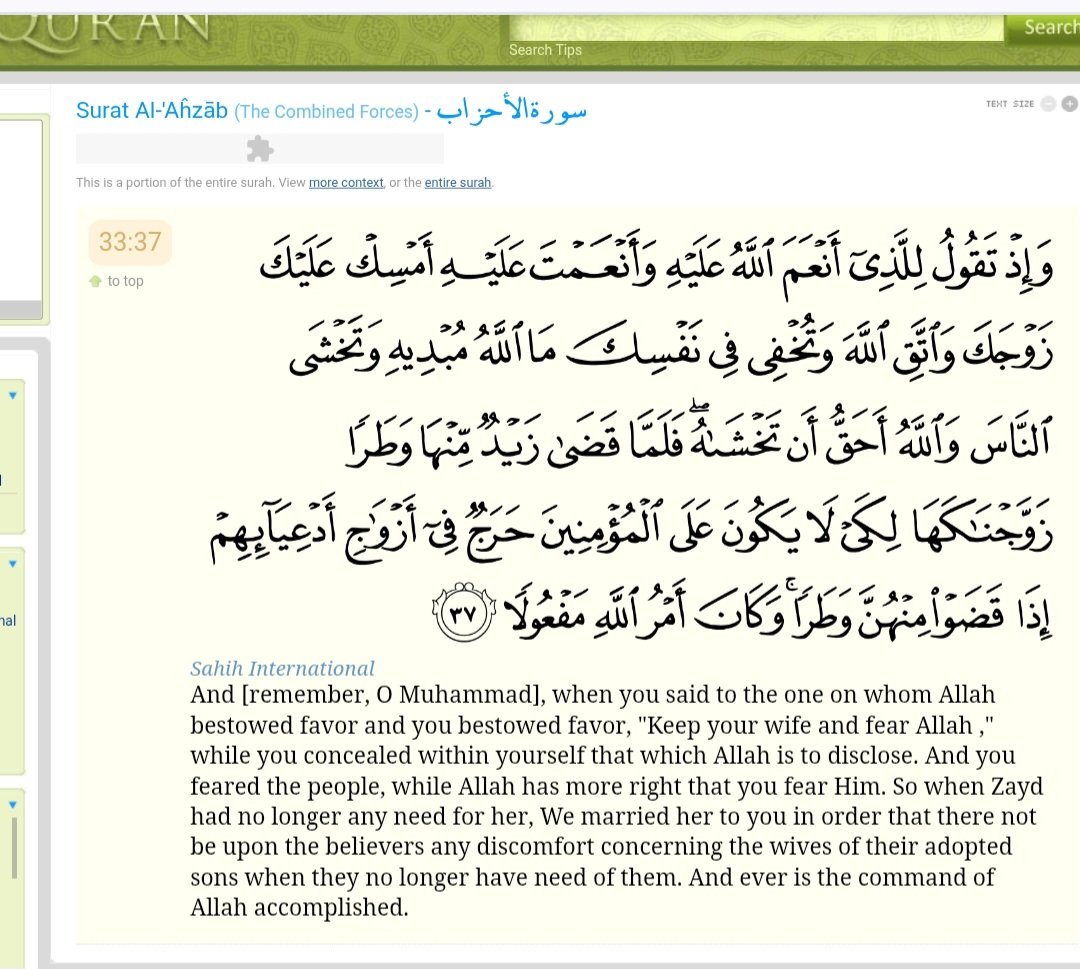Increase text size with plus button
This screenshot has height=969, width=1080.
[x=1070, y=104]
